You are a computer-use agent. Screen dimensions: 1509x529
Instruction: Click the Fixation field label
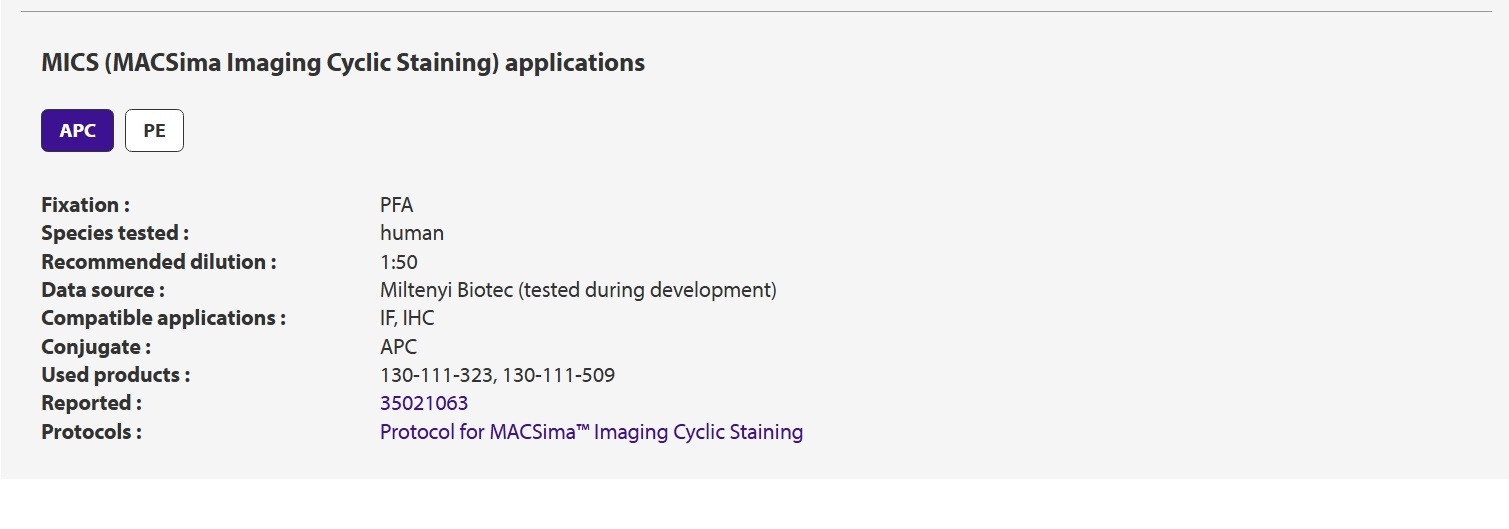coord(85,205)
